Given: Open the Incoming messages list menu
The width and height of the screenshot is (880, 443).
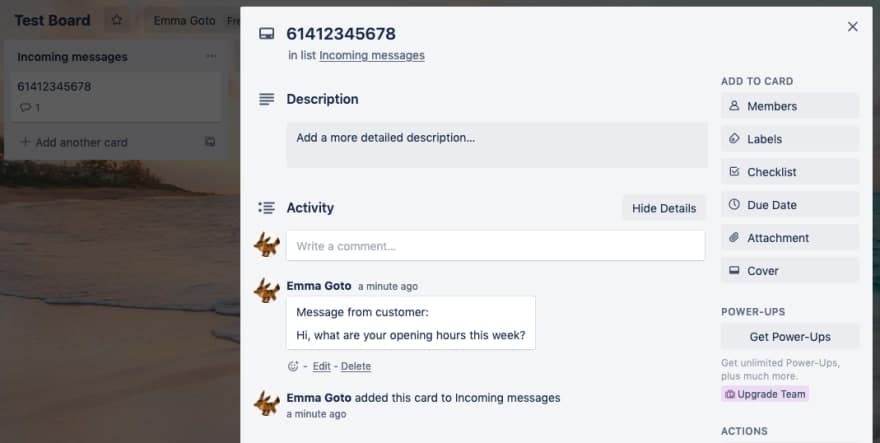Looking at the screenshot, I should coord(209,57).
